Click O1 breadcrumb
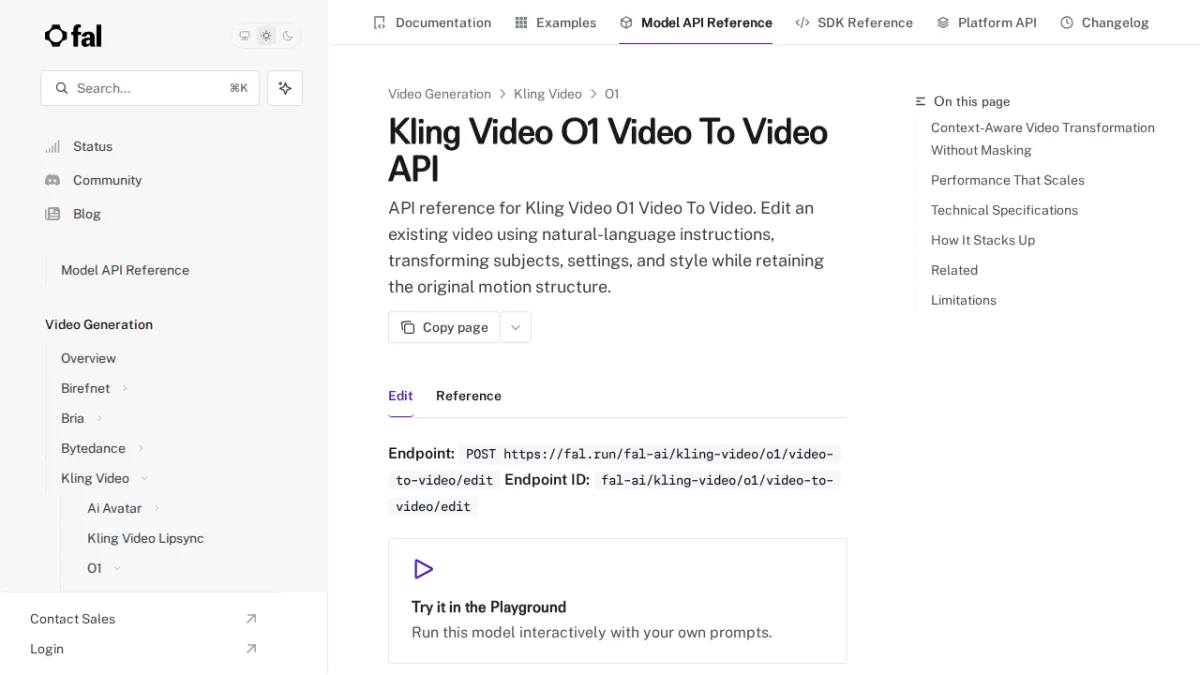Viewport: 1200px width, 675px height. [x=612, y=94]
